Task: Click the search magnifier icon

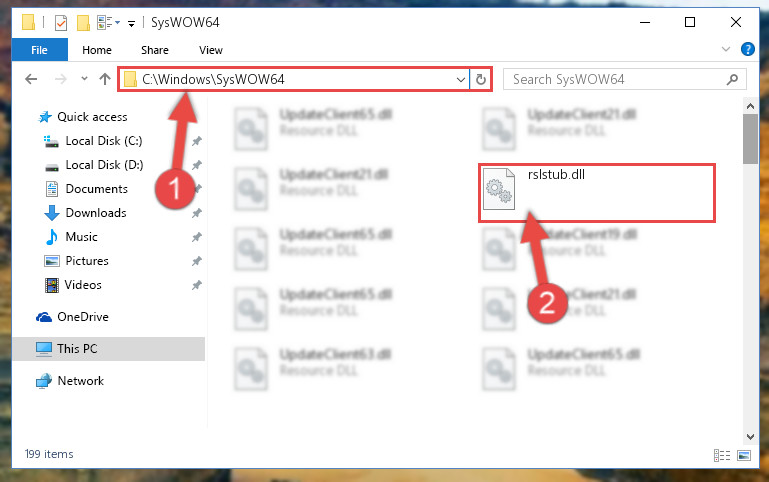Action: click(732, 79)
